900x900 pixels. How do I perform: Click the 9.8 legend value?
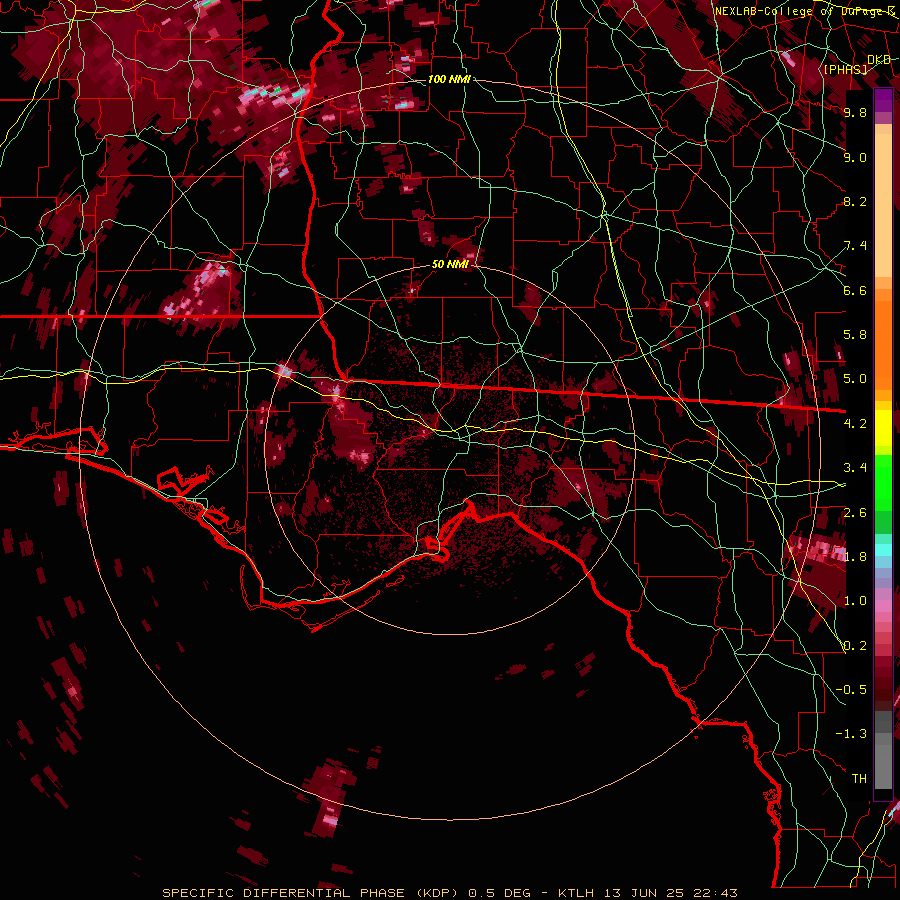[855, 113]
